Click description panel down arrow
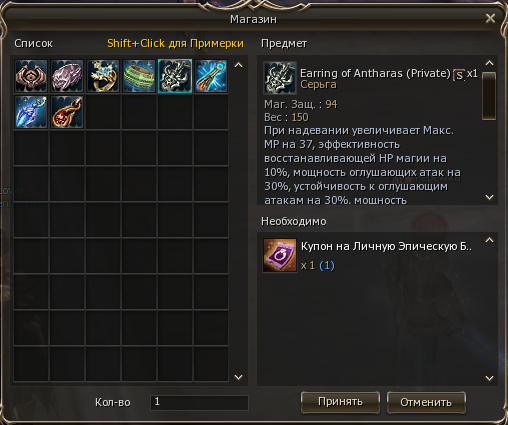Image resolution: width=508 pixels, height=425 pixels. point(489,197)
